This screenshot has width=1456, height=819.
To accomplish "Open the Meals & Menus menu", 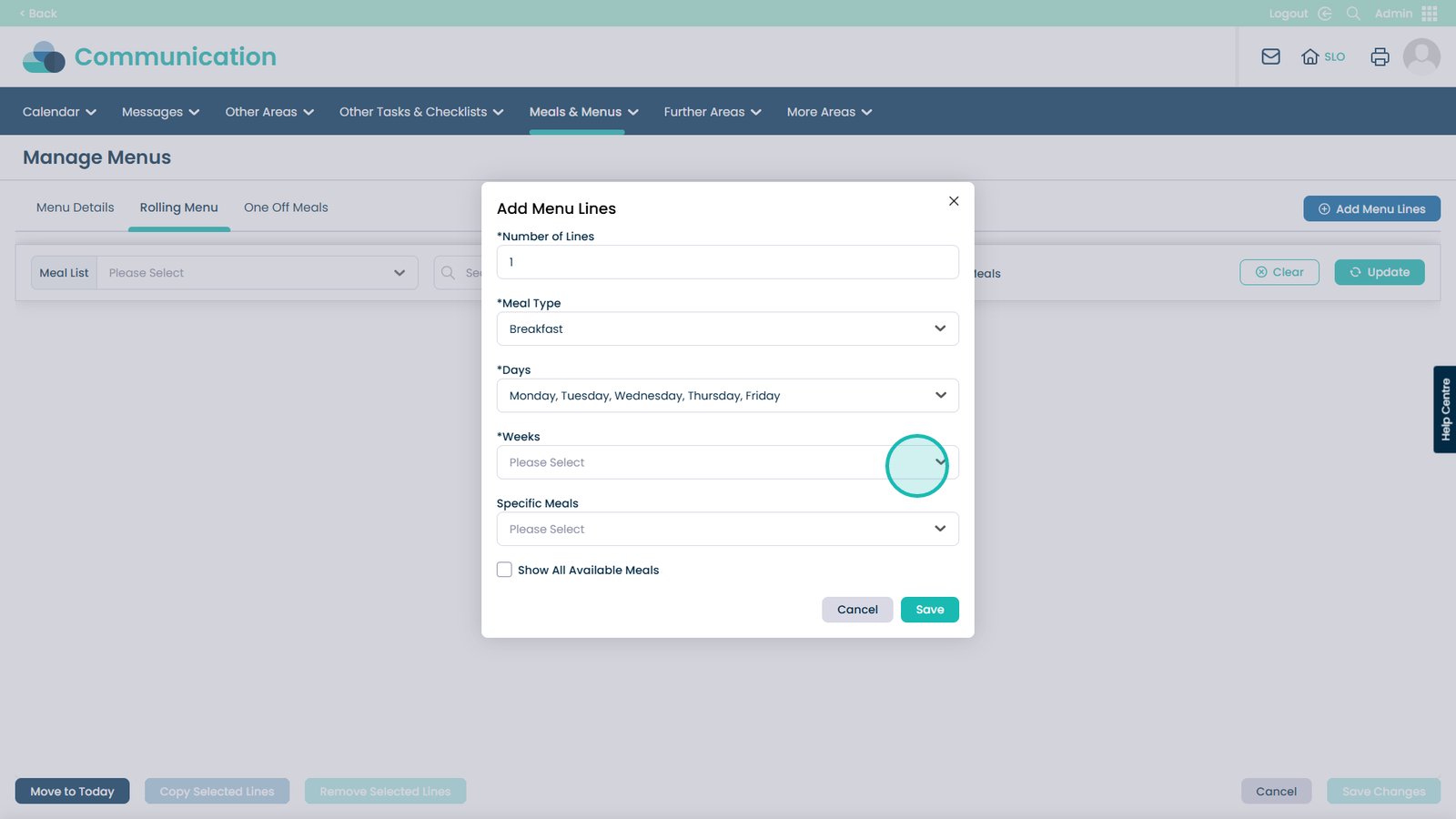I will pos(583,112).
